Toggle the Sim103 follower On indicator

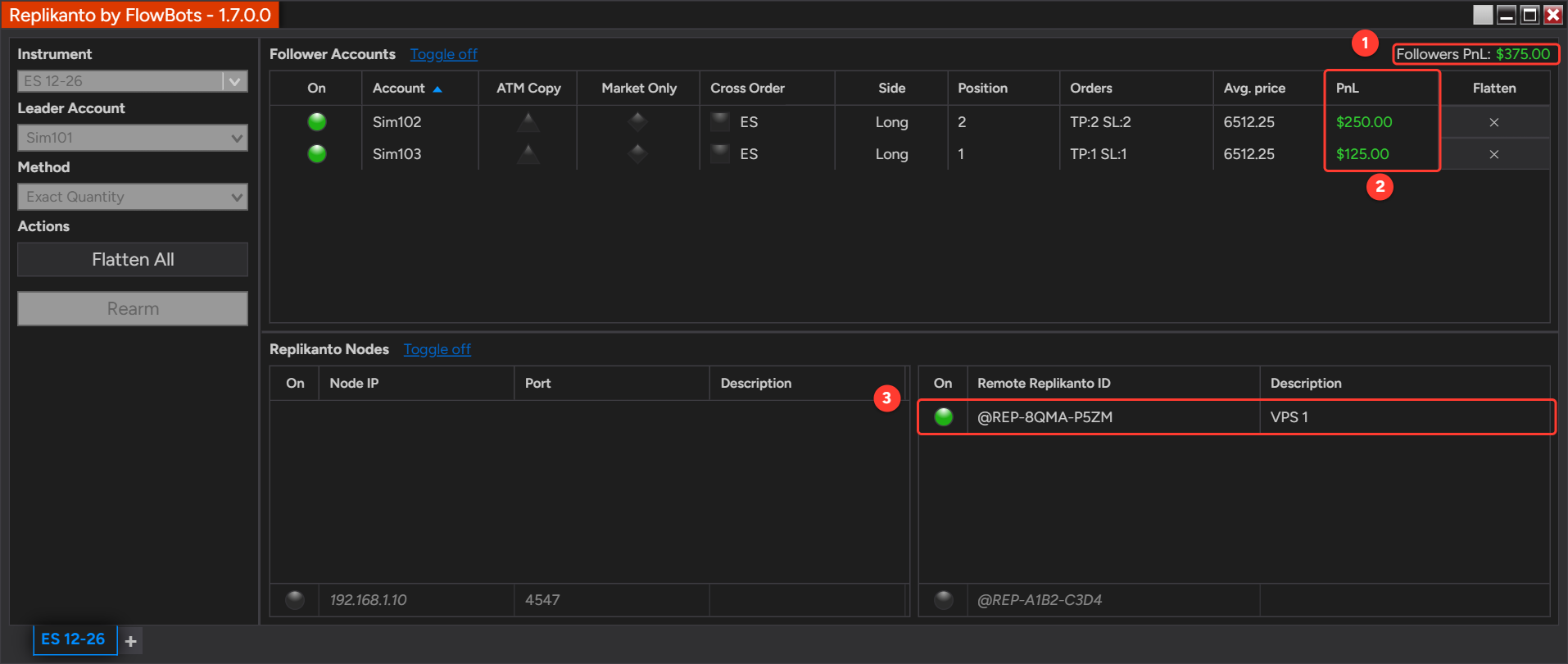pyautogui.click(x=317, y=154)
